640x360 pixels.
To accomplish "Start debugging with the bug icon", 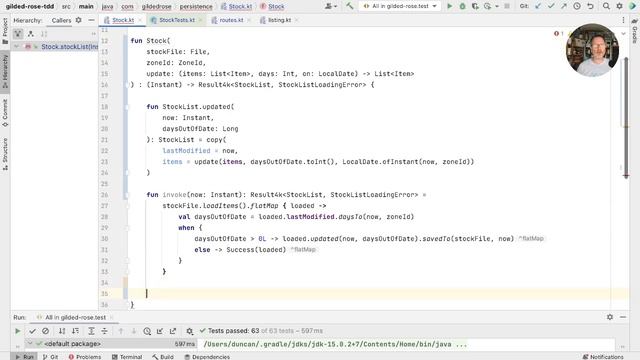I will pos(462,6).
